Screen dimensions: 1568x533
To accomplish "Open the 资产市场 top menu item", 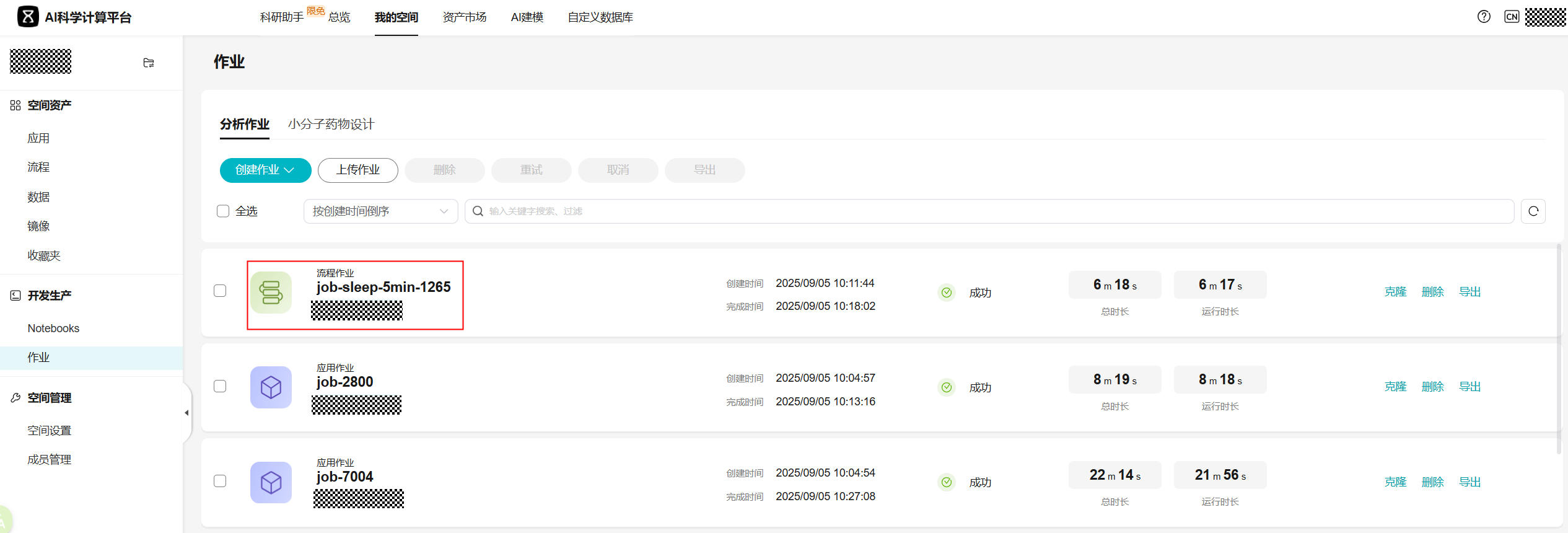I will tap(464, 17).
